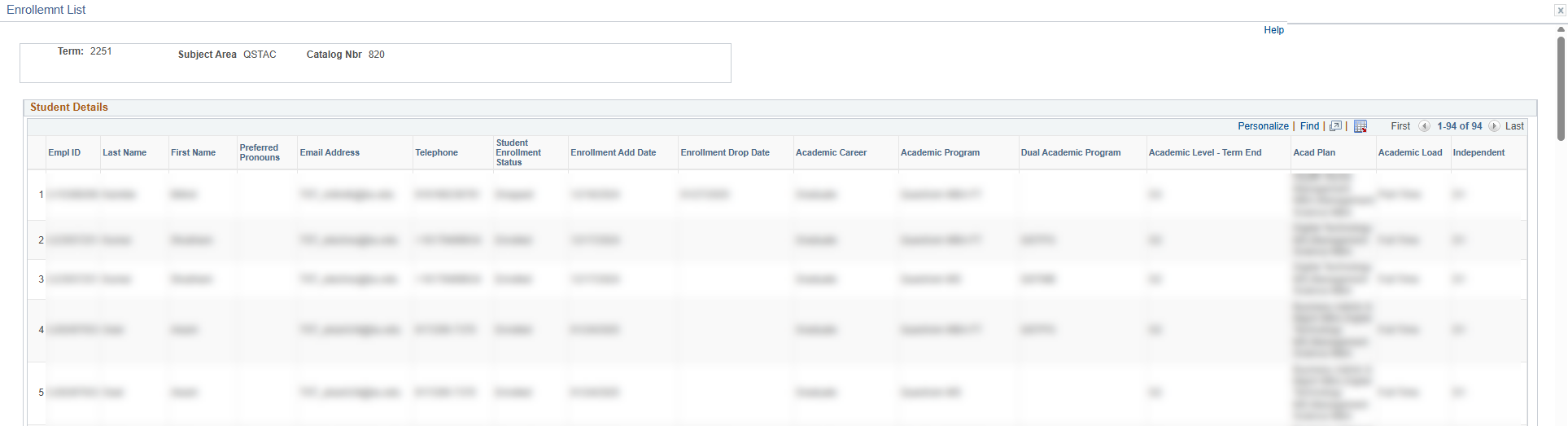Open the Help link
This screenshot has height=426, width=1568.
click(1273, 30)
